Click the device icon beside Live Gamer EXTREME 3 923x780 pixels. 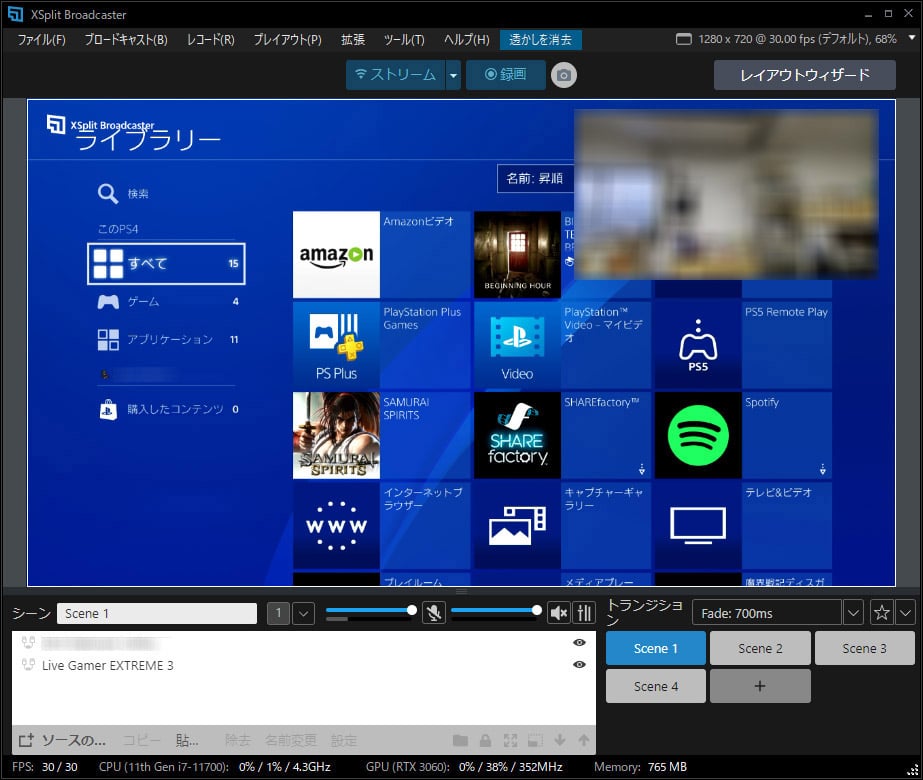point(28,665)
